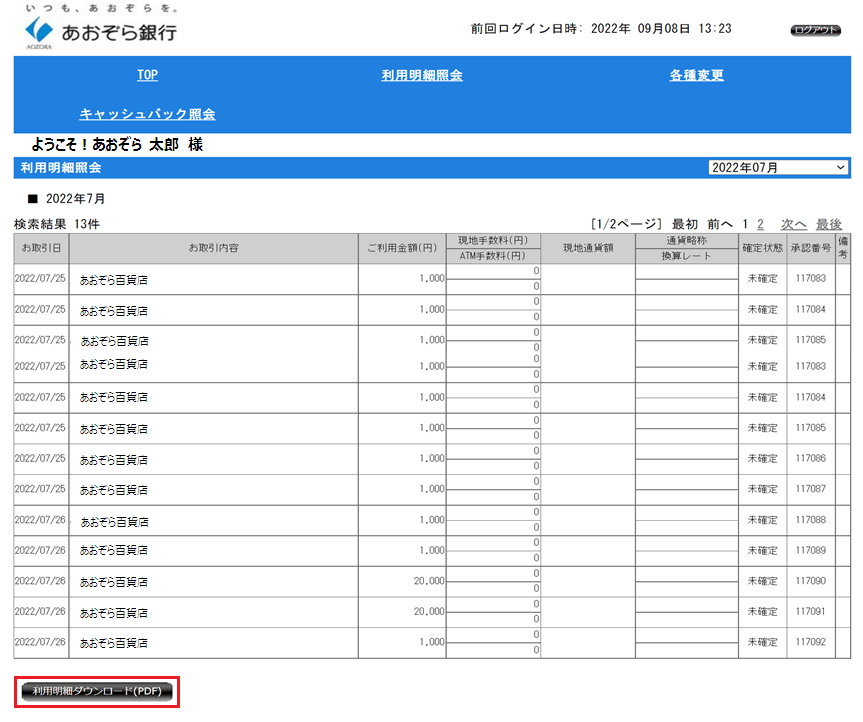The width and height of the screenshot is (863, 722).
Task: Select the 確定状態 column header
Action: (762, 248)
